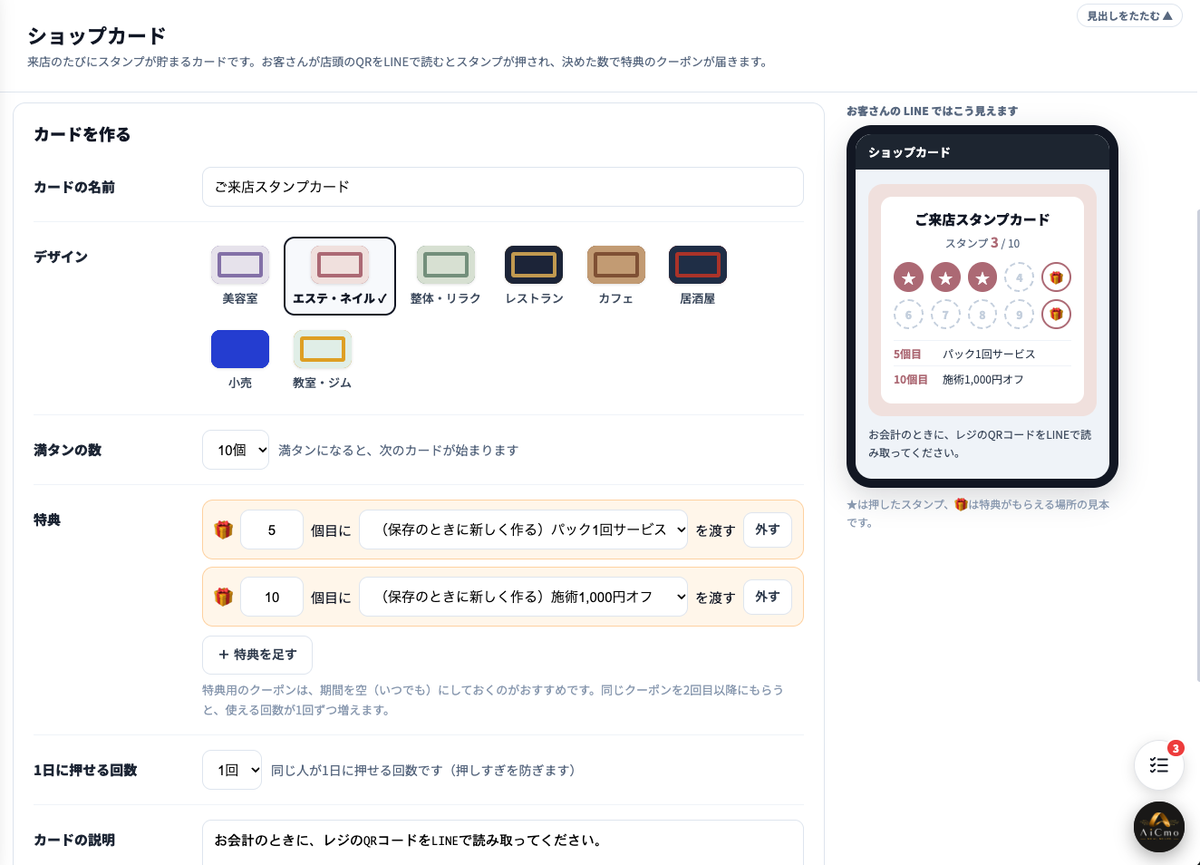Select the 教室・ジム card design
Viewport: 1200px width, 865px height.
tap(322, 360)
